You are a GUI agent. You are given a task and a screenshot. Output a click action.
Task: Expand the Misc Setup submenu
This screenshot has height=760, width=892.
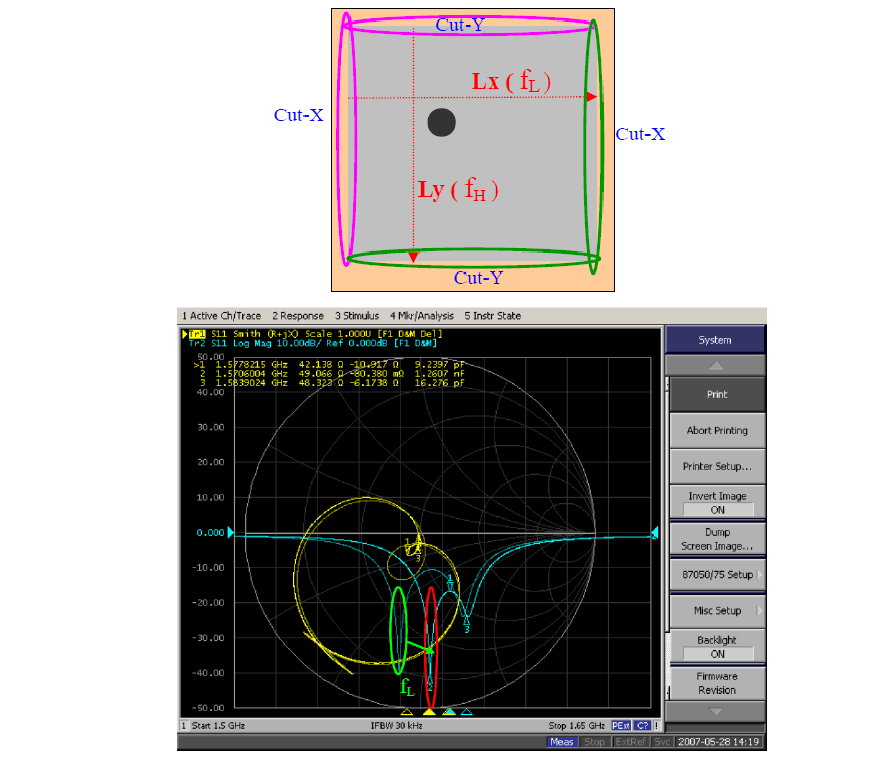716,611
